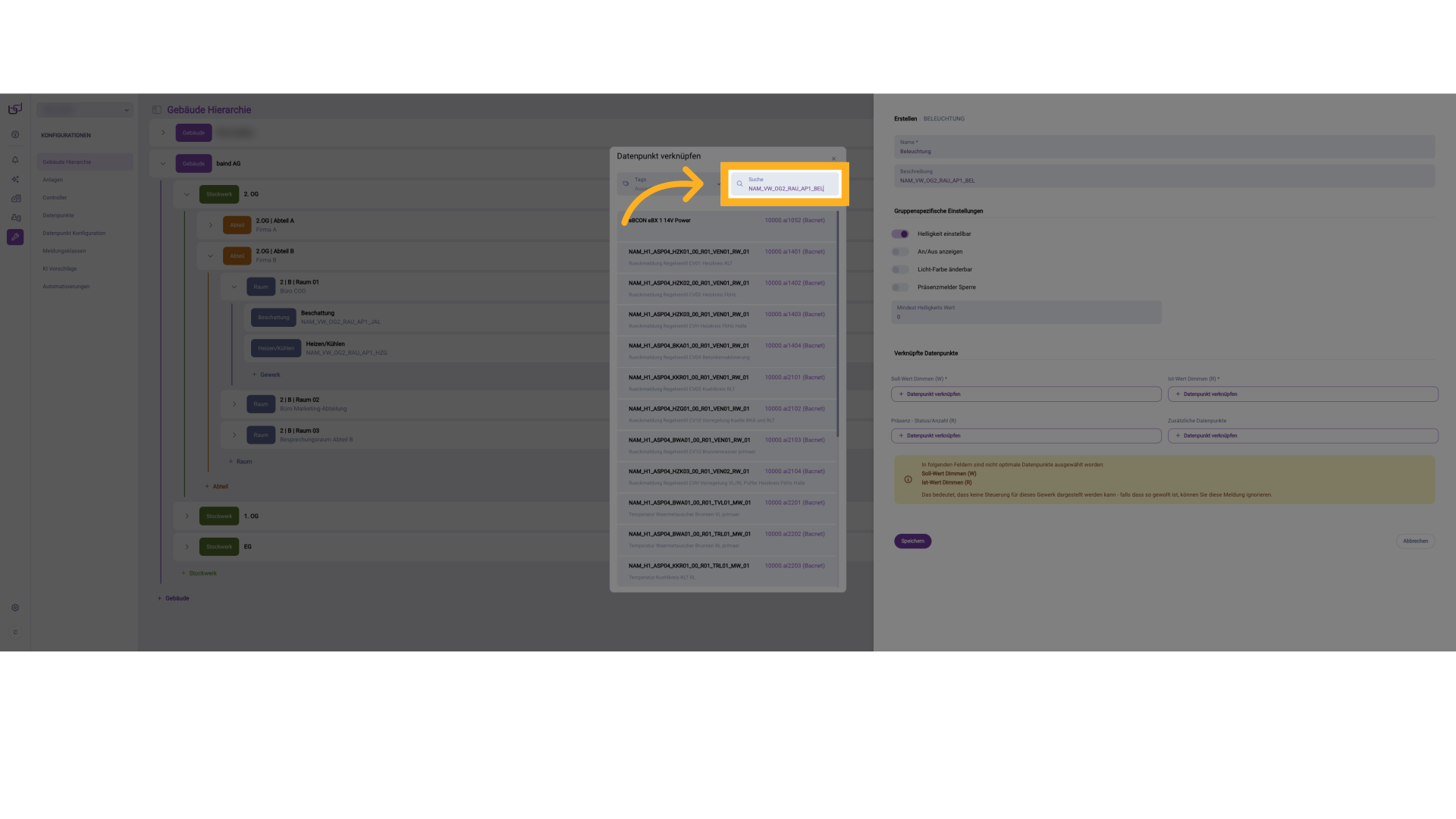Enable the An/Aus anzeigen toggle

900,252
